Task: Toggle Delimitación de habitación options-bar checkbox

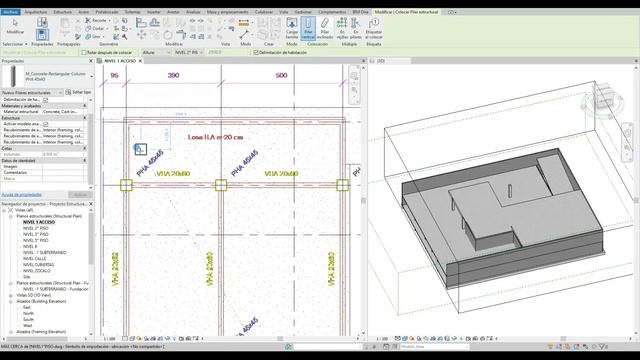Action: (x=256, y=52)
